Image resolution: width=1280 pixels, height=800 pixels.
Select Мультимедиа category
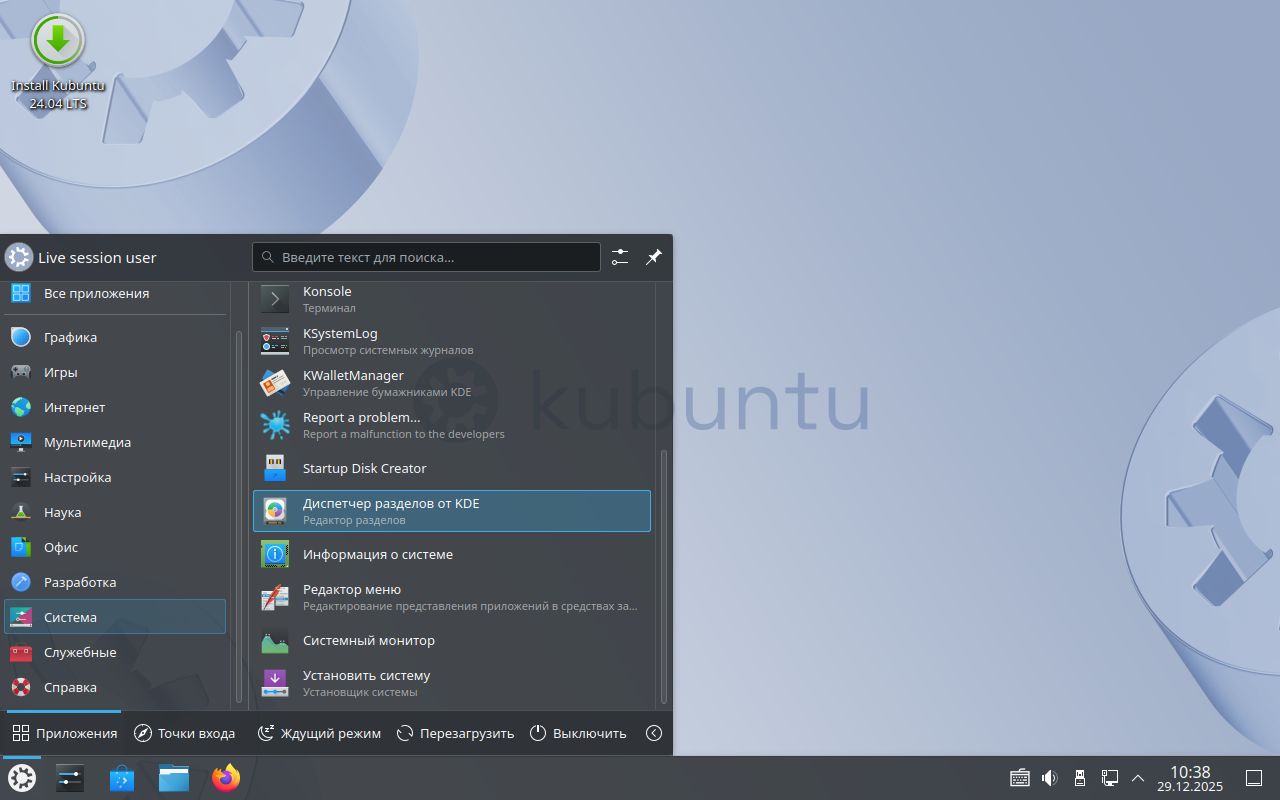click(115, 442)
